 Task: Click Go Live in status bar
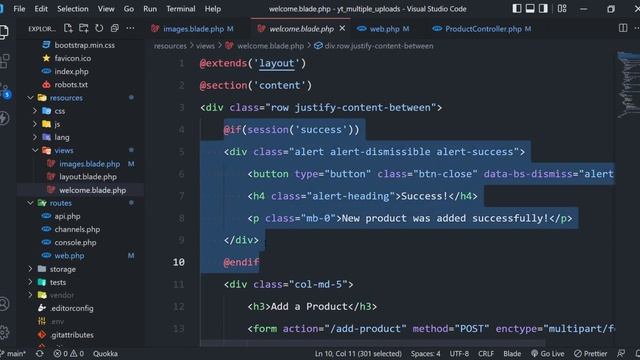(548, 353)
